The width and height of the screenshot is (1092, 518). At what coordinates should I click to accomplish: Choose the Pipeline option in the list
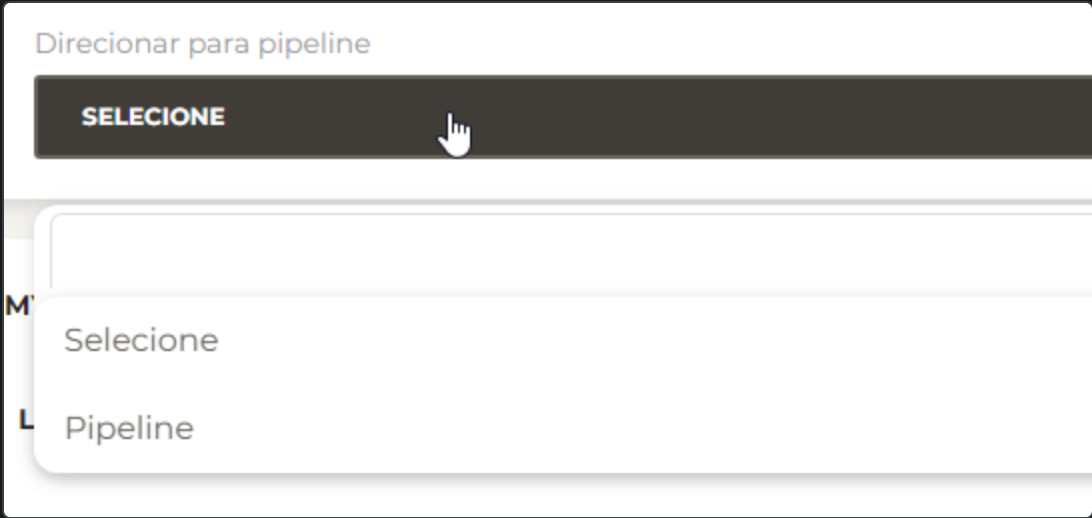tap(129, 428)
